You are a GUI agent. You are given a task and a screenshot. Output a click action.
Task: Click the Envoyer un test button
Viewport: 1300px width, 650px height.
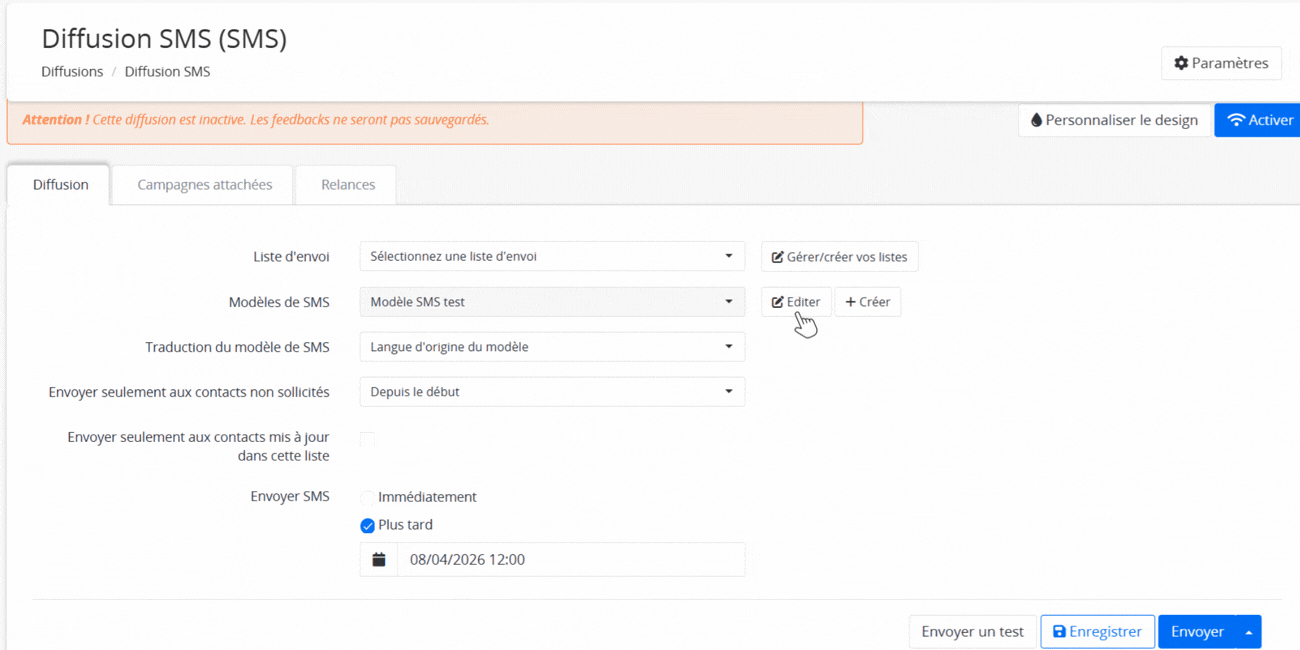coord(972,632)
